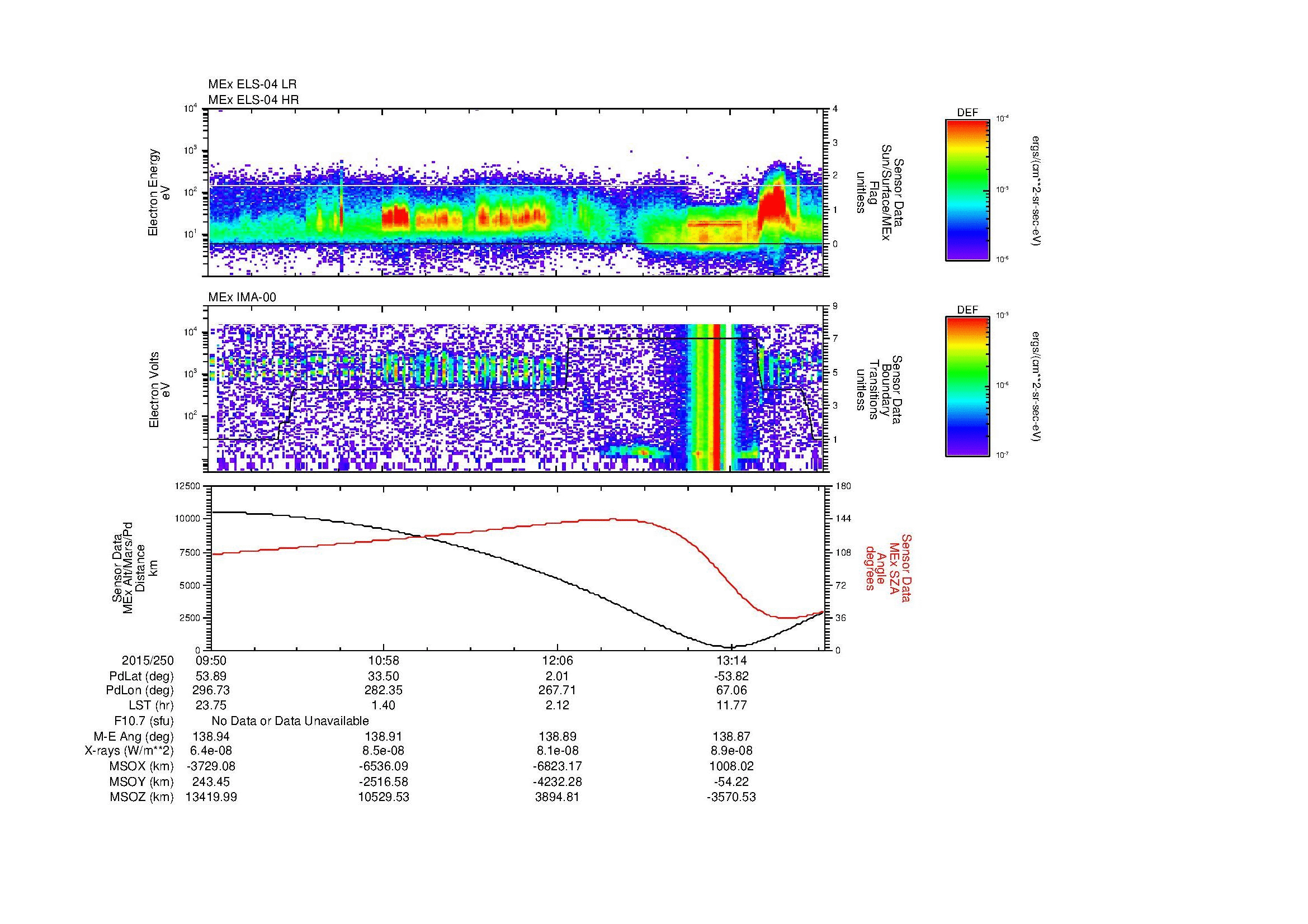Screen dimensions: 1308x924
Task: Click the time tick '10:58'
Action: (x=384, y=661)
